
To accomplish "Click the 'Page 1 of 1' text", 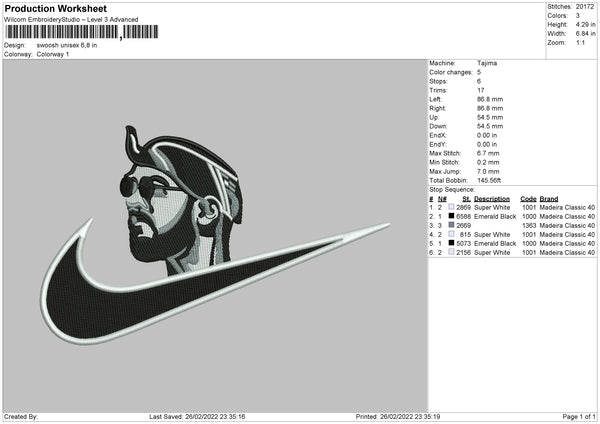I will [579, 417].
